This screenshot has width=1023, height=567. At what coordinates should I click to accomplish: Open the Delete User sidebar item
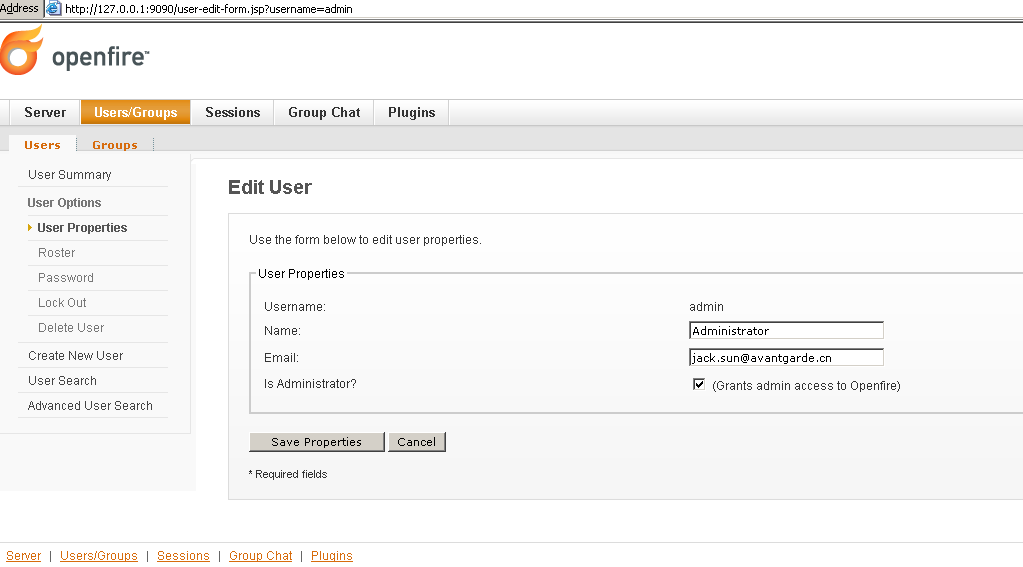click(71, 328)
